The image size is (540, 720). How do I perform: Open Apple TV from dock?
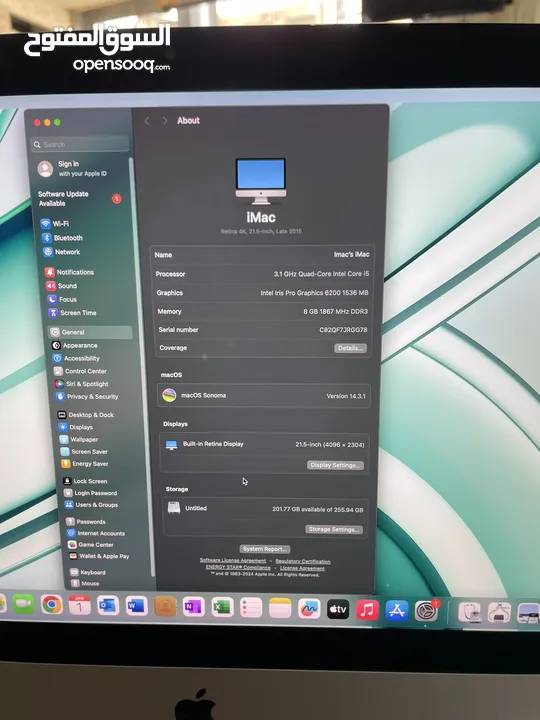point(338,609)
